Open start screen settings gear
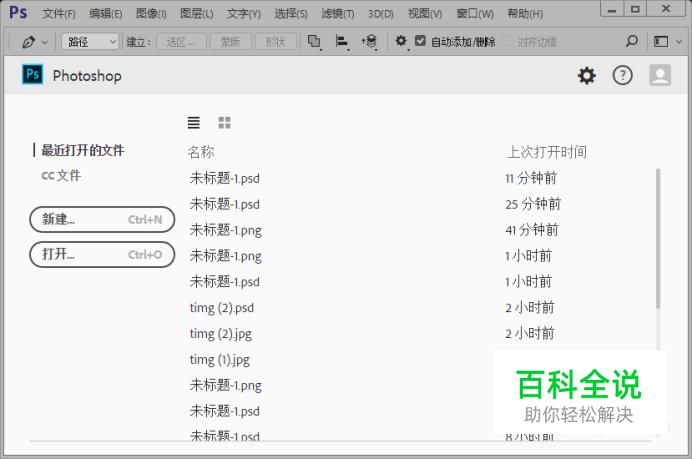692x459 pixels. click(587, 75)
